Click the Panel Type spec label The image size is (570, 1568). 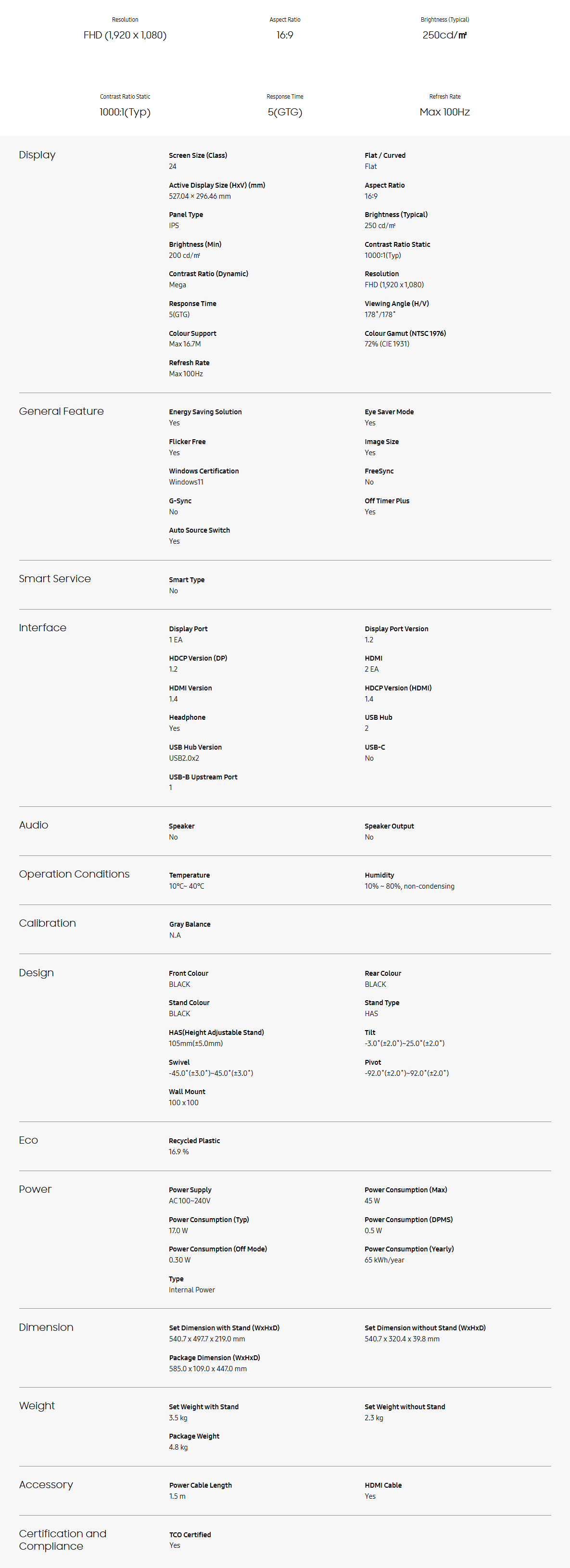pos(186,214)
